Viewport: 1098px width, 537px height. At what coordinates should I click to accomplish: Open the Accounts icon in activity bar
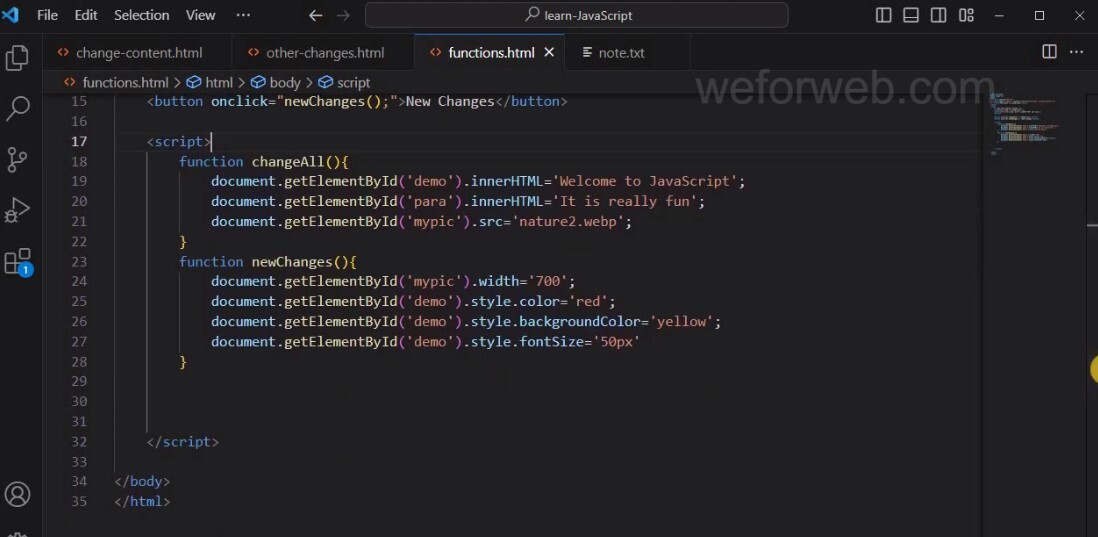[x=17, y=494]
